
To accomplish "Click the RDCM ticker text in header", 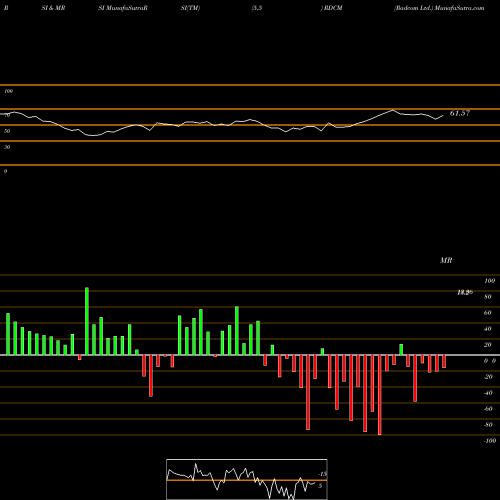I will (333, 8).
